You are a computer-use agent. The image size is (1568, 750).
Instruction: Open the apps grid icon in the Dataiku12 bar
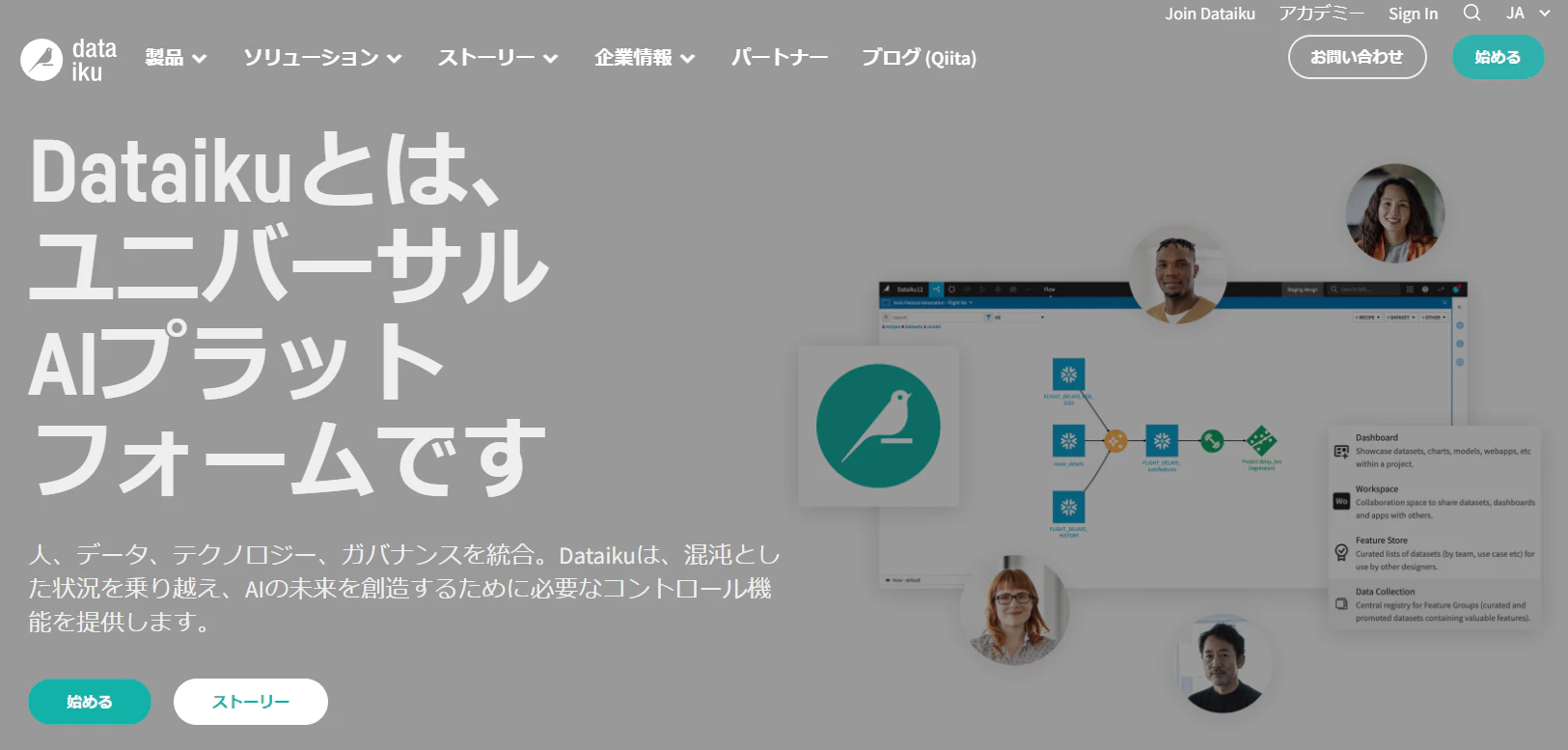1410,290
